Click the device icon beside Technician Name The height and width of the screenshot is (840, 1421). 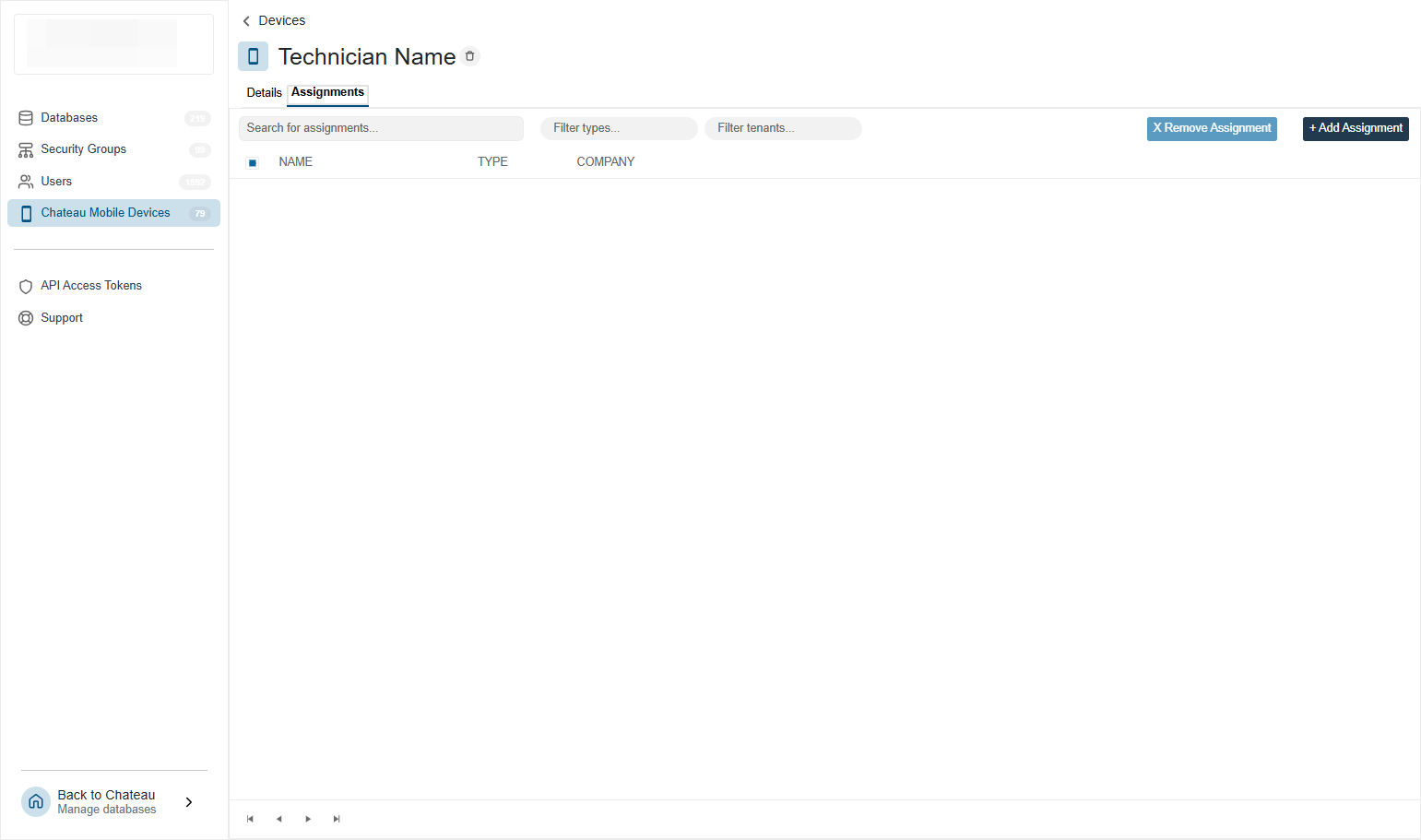pos(253,56)
